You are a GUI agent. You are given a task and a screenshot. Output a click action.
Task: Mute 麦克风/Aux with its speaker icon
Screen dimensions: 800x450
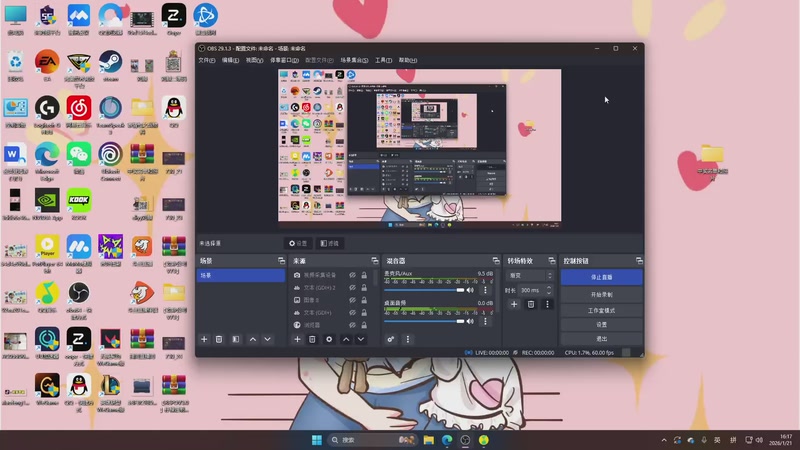(x=470, y=290)
